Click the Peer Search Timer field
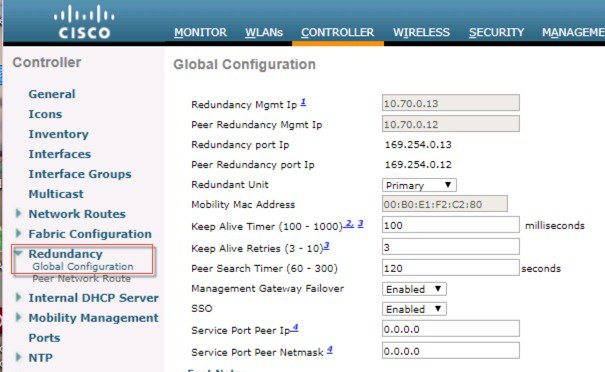Screen dimensions: 605x372 [451, 268]
